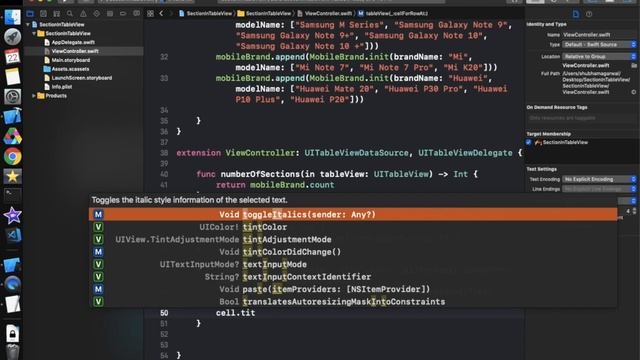This screenshot has width=640, height=360.
Task: Show the File inspector
Action: click(576, 14)
